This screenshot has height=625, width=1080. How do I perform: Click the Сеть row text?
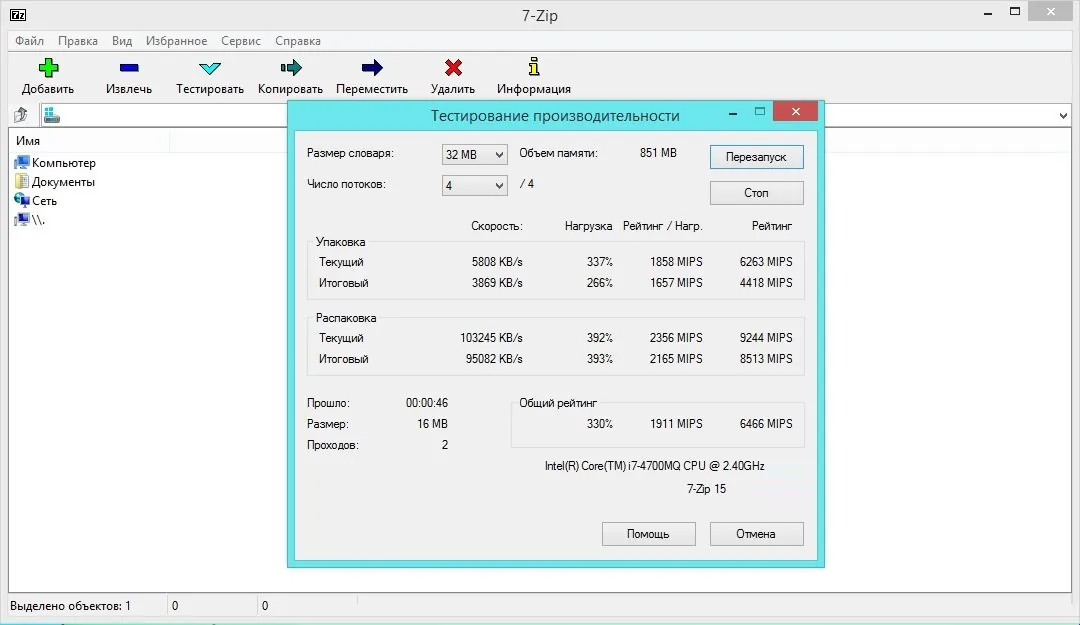click(45, 201)
